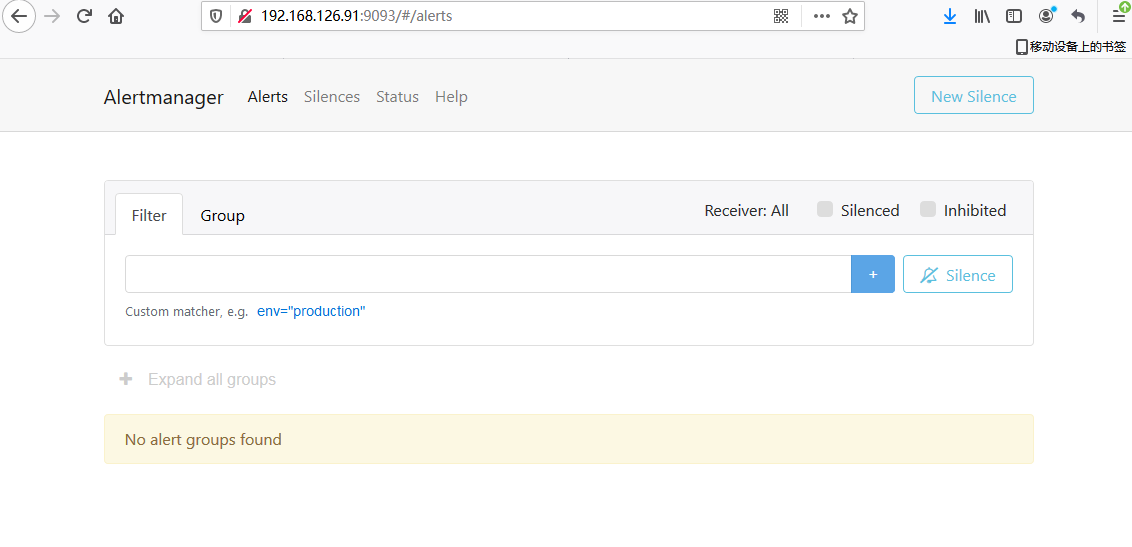Viewport: 1132px width, 547px height.
Task: Open the browser hamburger menu
Action: pos(1118,15)
